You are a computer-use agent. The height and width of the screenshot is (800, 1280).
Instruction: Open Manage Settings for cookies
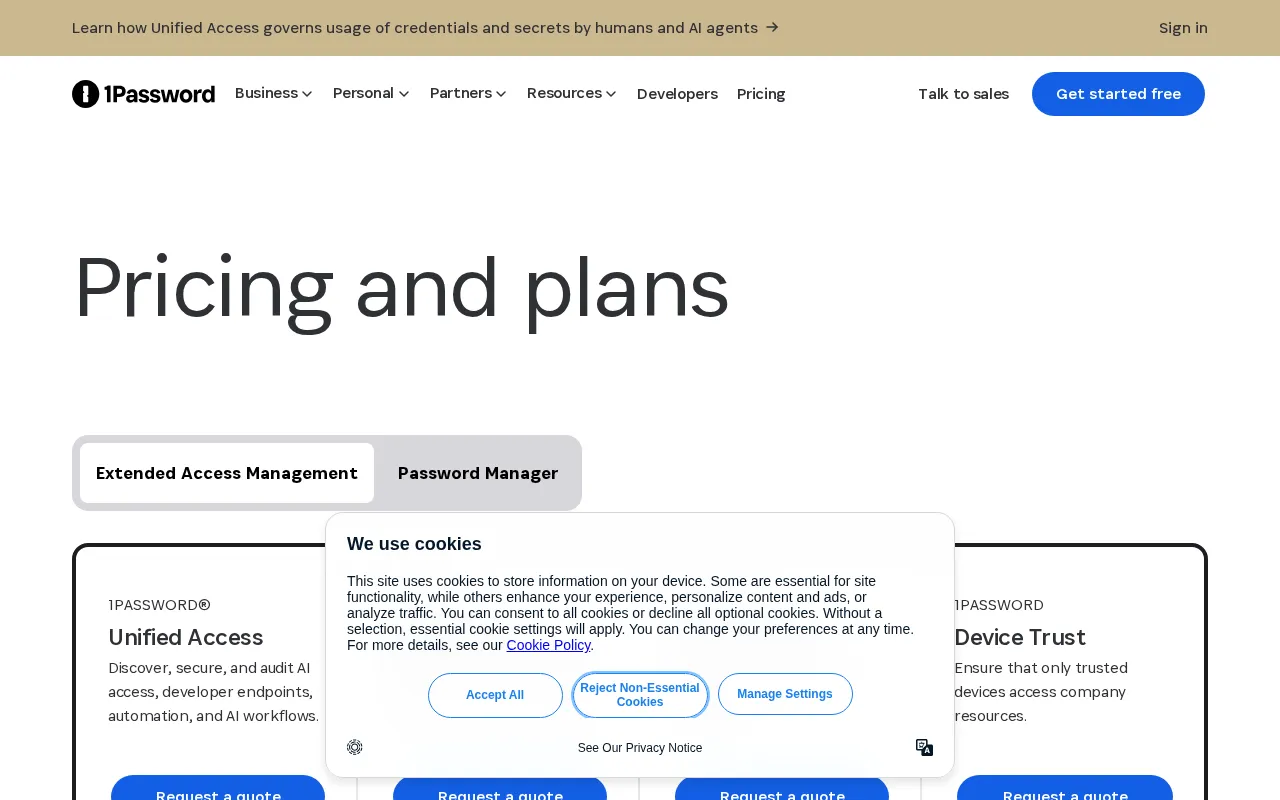(785, 695)
